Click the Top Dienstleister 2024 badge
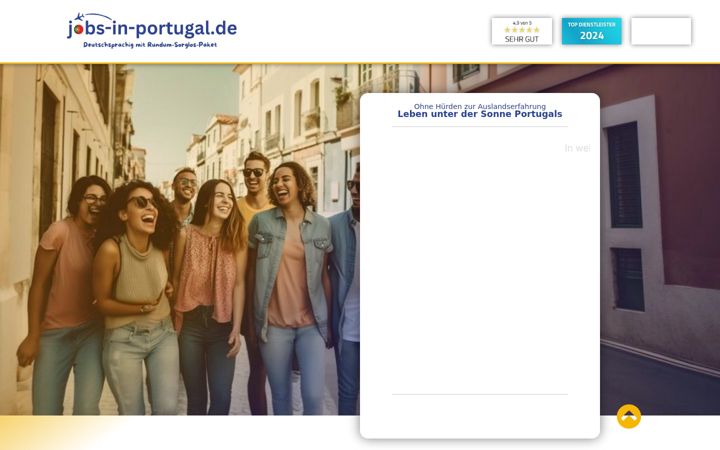The width and height of the screenshot is (720, 450). [x=591, y=31]
